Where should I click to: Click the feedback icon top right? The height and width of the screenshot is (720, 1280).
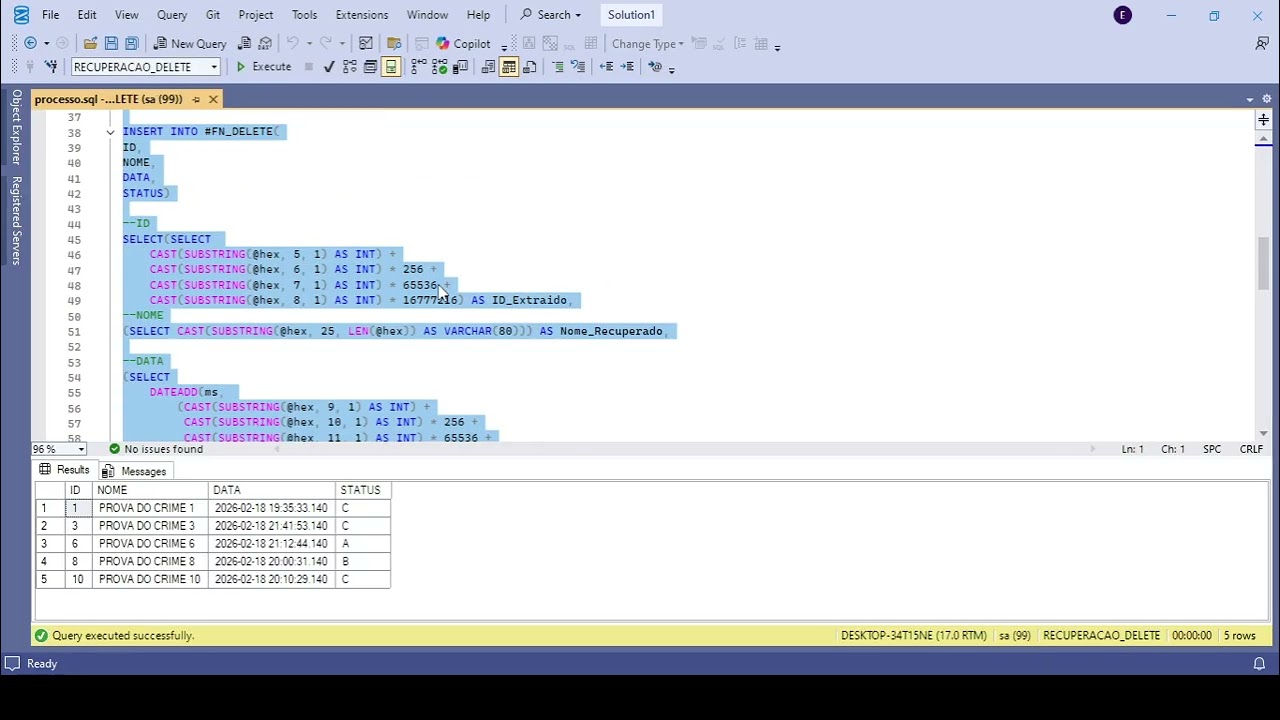tap(1262, 43)
